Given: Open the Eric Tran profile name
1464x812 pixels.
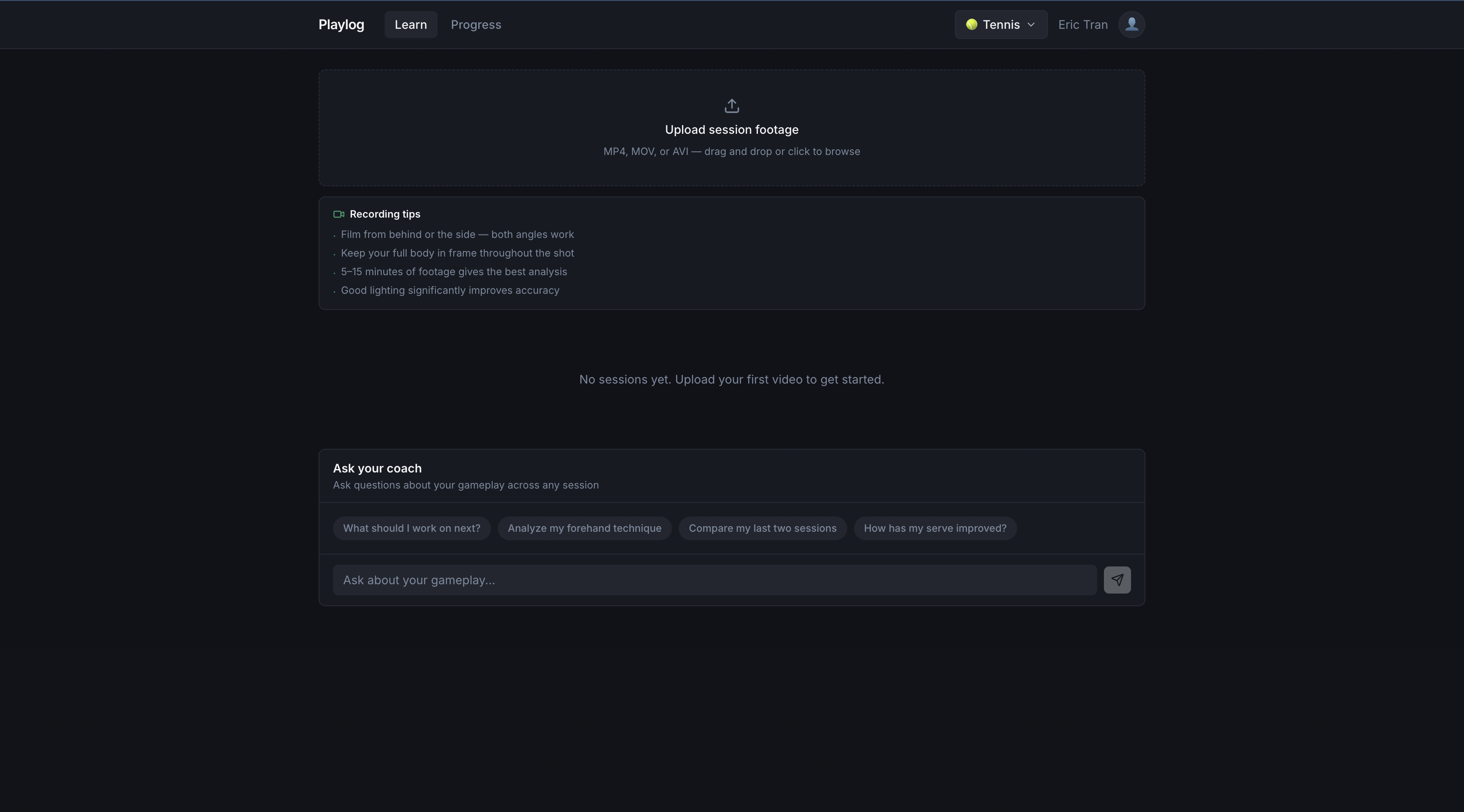Looking at the screenshot, I should pyautogui.click(x=1083, y=25).
